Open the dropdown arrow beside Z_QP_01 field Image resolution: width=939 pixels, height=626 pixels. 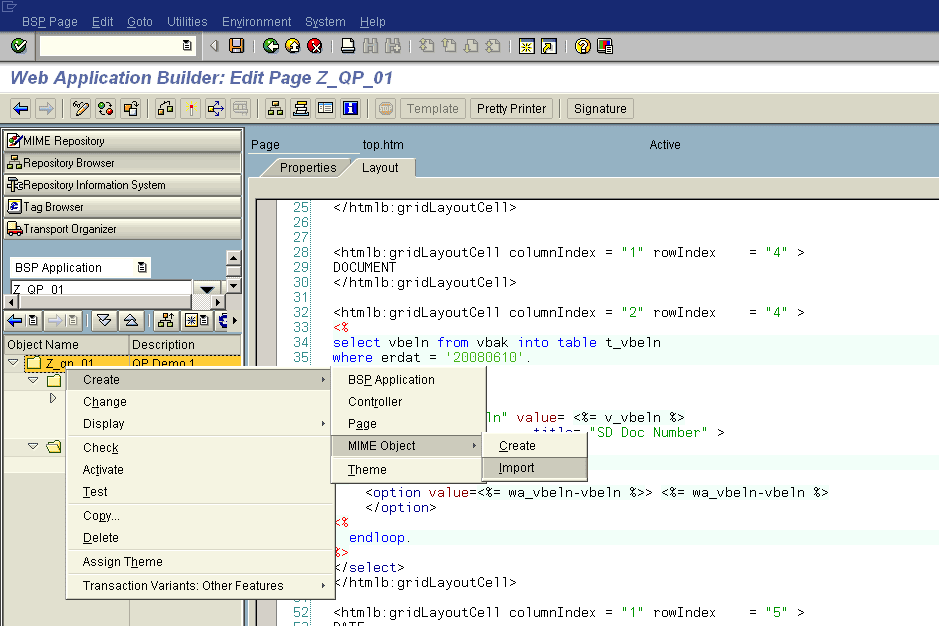click(207, 289)
